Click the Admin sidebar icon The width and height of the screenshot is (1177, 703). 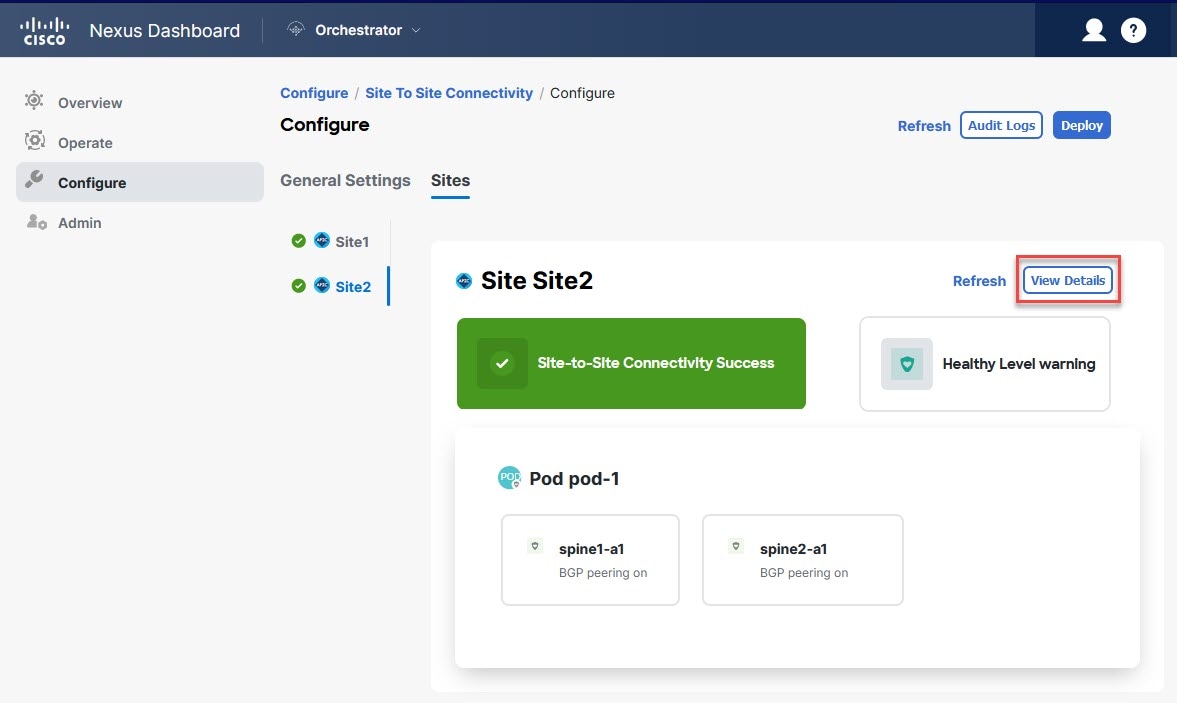click(36, 221)
